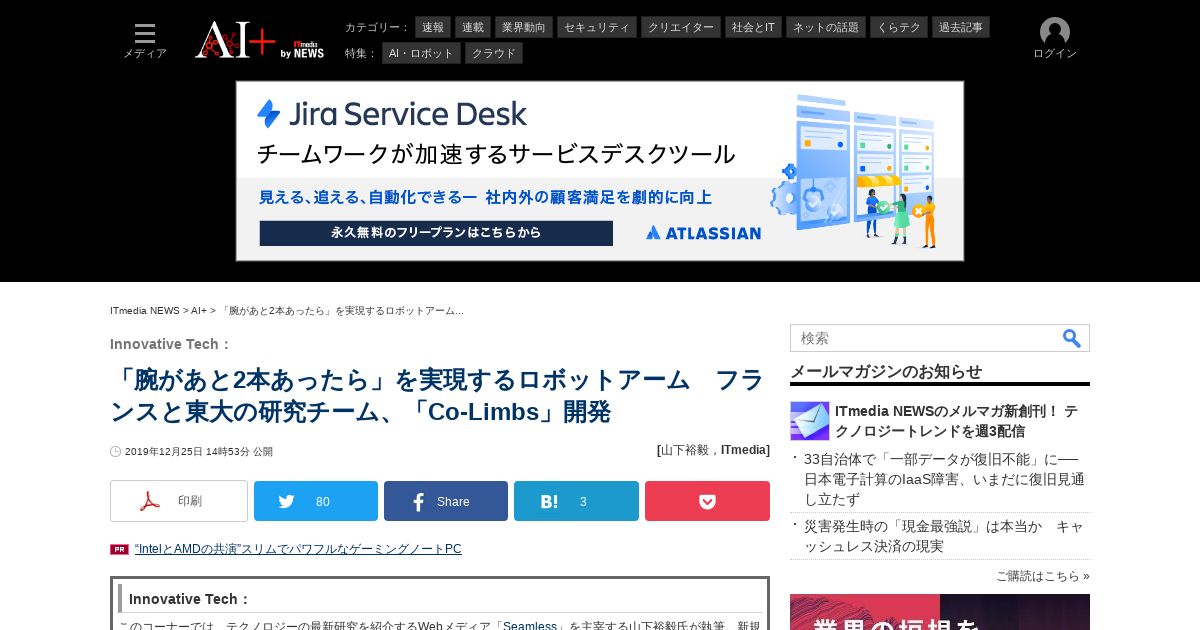The height and width of the screenshot is (630, 1200).
Task: Click the red PR badge icon
Action: tap(120, 549)
